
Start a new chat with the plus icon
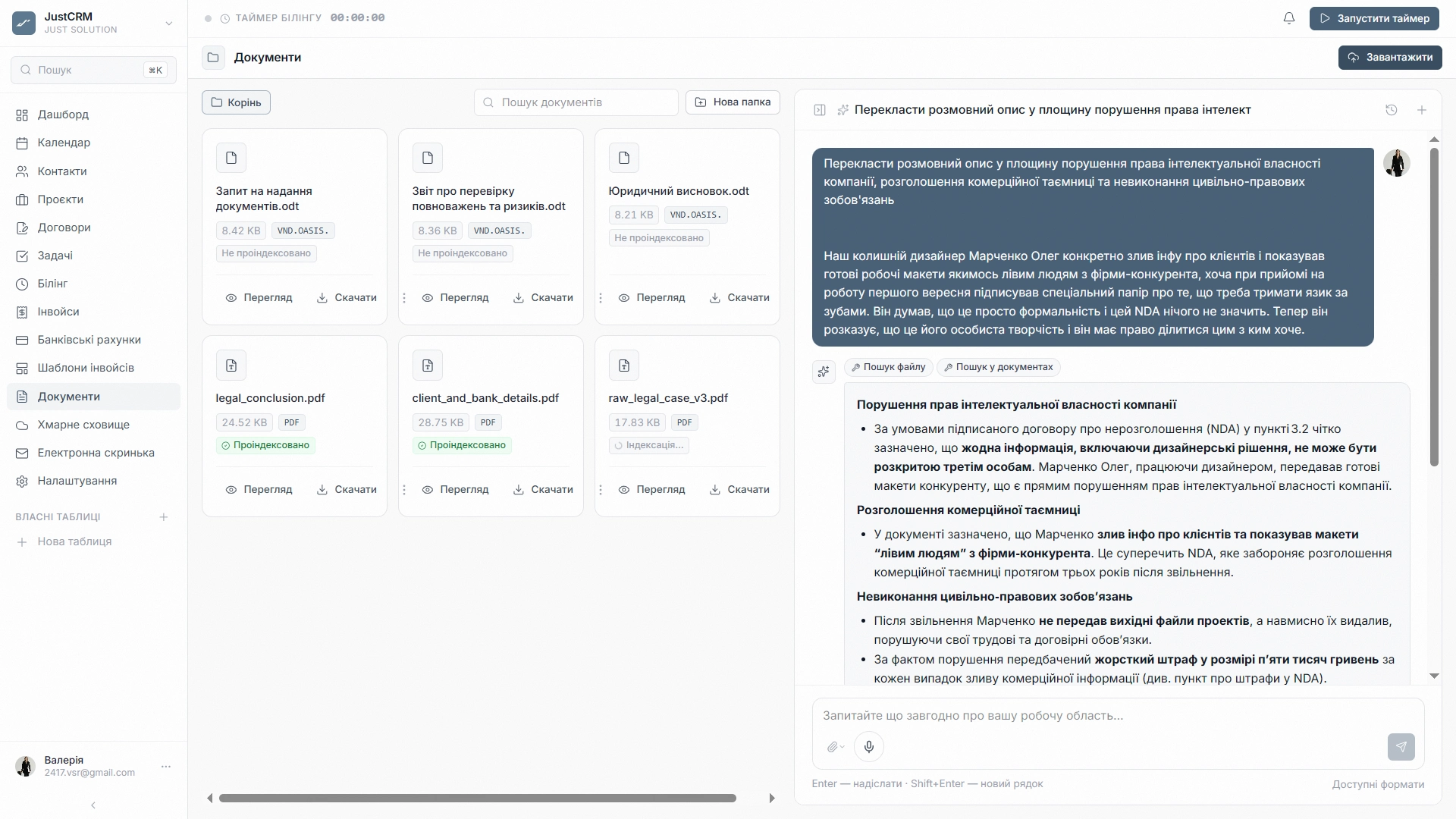coord(1422,110)
